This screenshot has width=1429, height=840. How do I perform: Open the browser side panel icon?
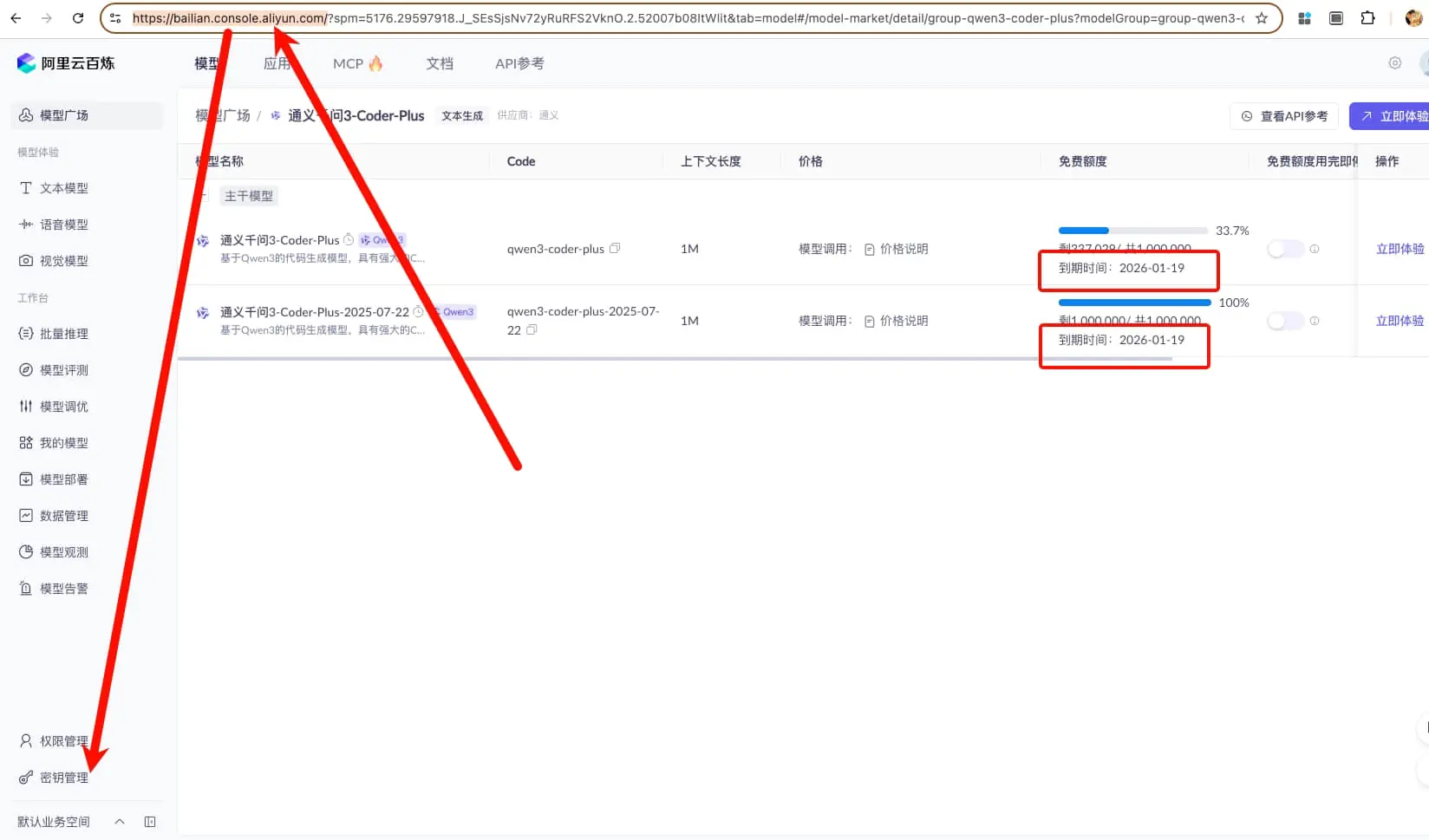[x=1336, y=18]
